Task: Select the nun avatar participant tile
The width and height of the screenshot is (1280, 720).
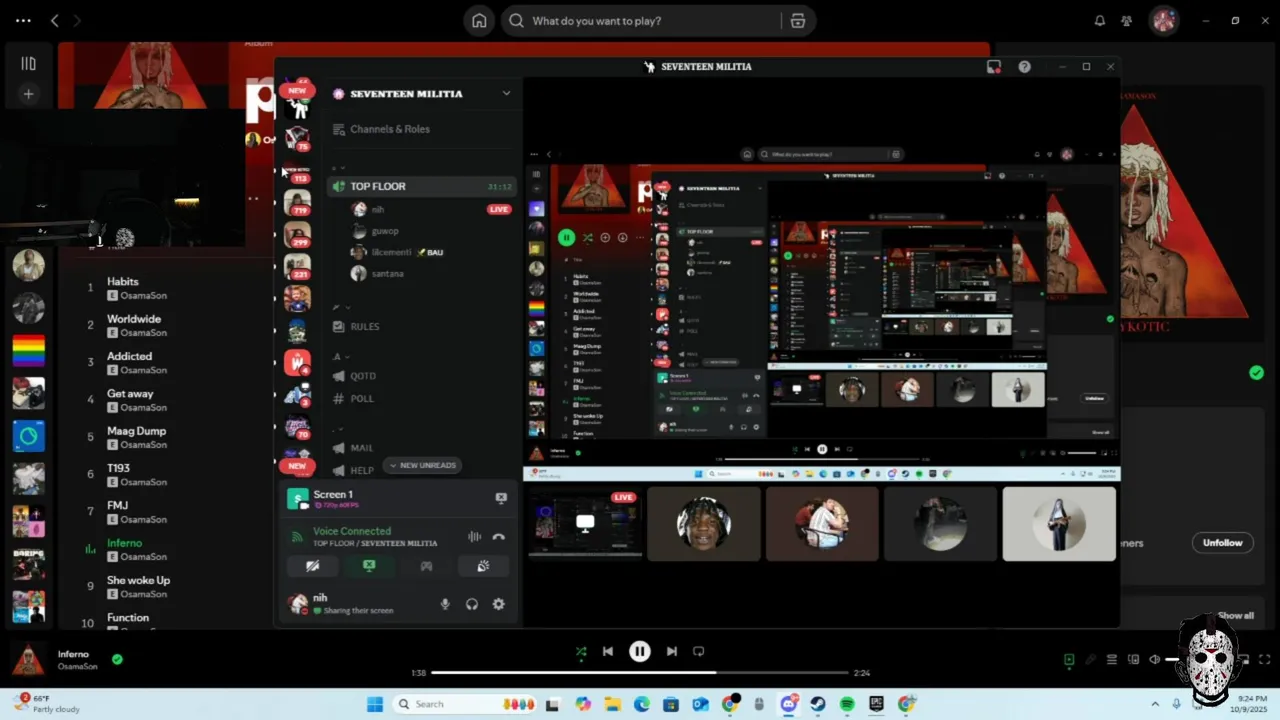Action: tap(1059, 524)
